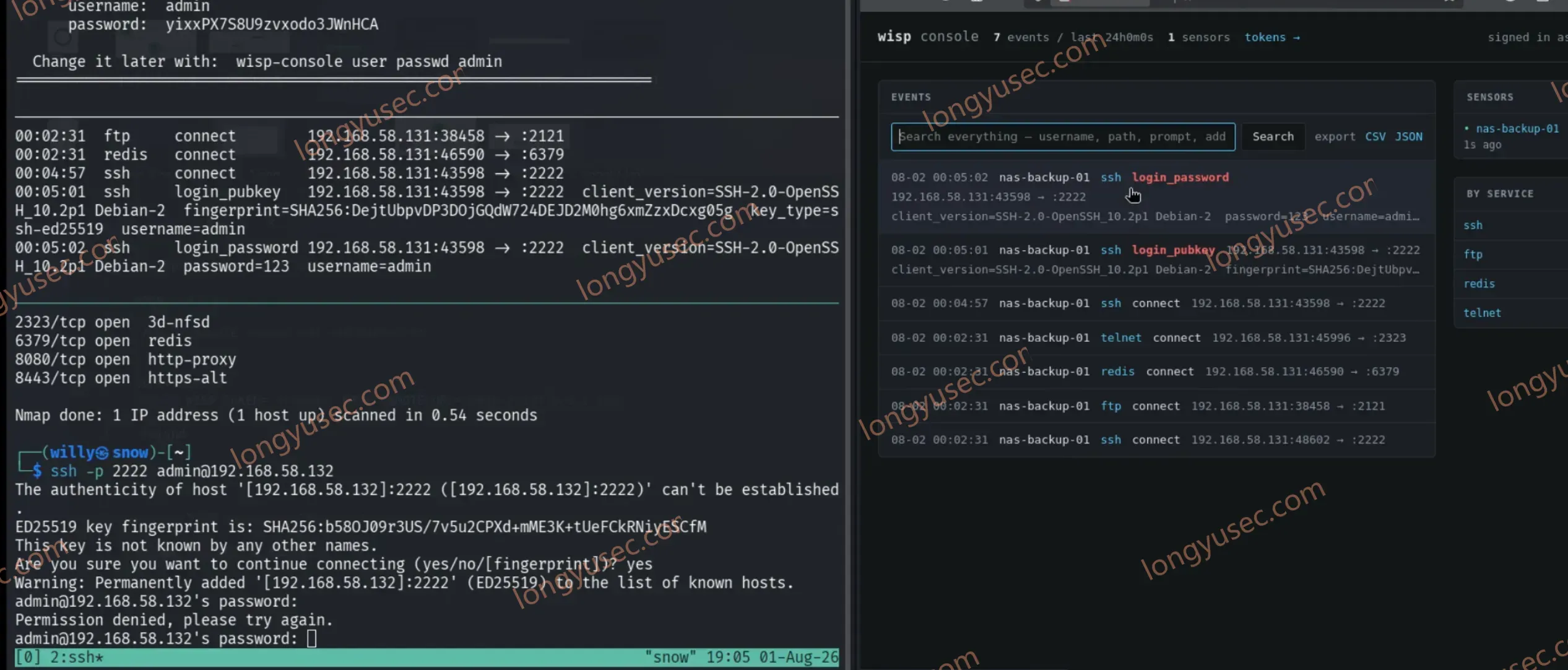Screen dimensions: 1568x670
Task: Click the 6379/tcp open redis nmap line
Action: pos(103,341)
